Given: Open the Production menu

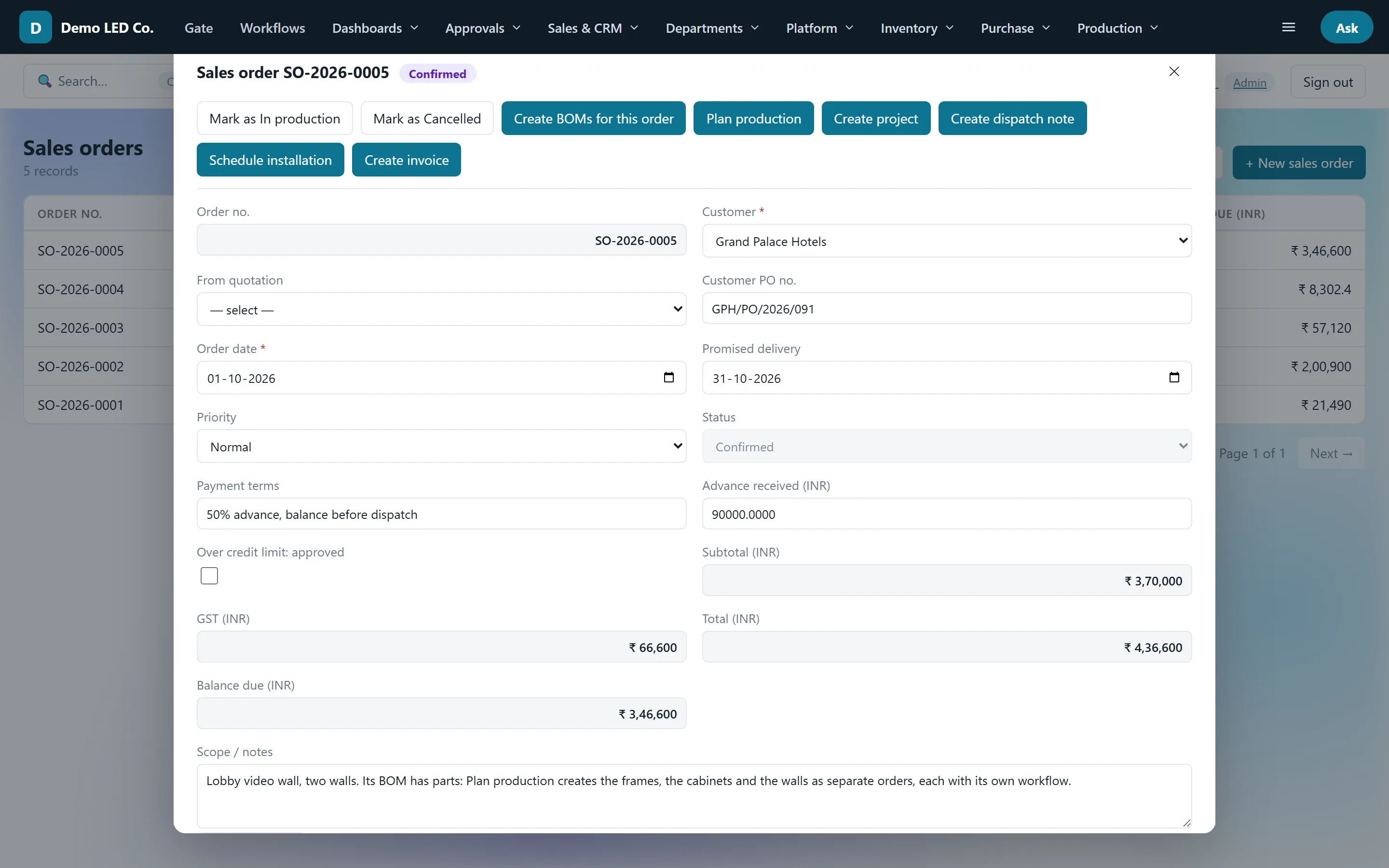Looking at the screenshot, I should (x=1117, y=27).
